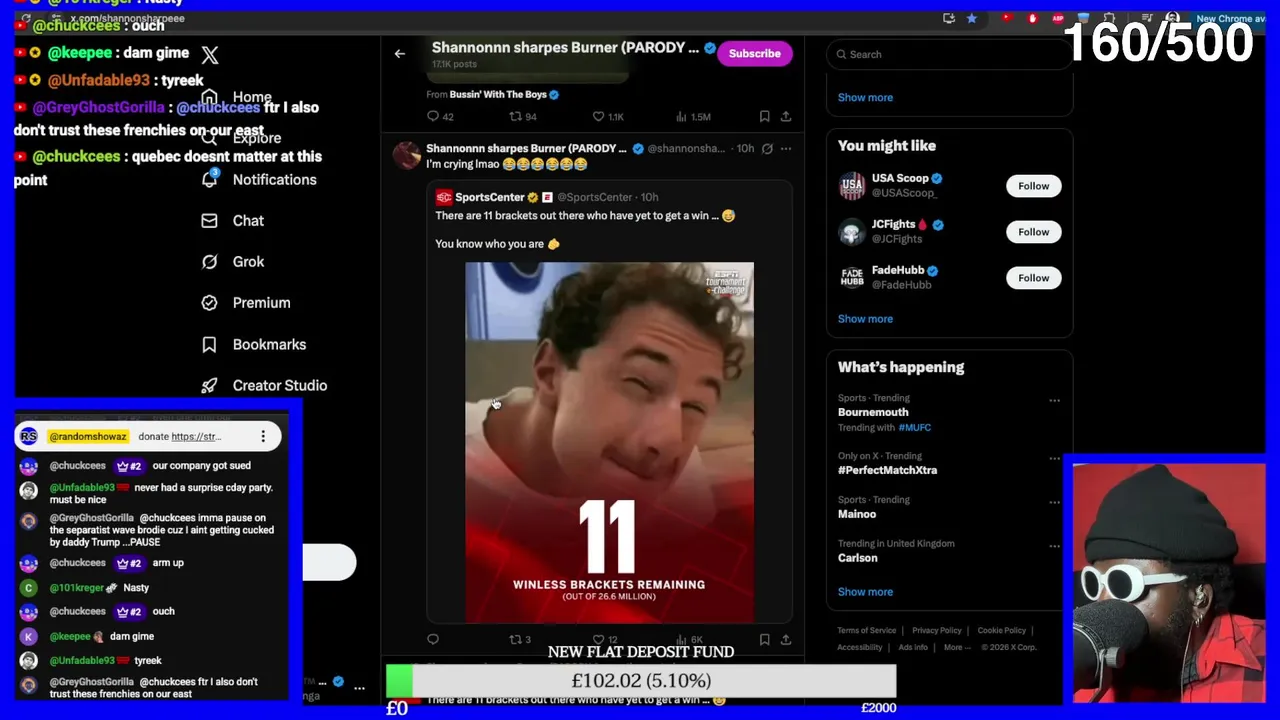Screen dimensions: 1280x720
Task: Go back using the left arrow
Action: tap(399, 54)
